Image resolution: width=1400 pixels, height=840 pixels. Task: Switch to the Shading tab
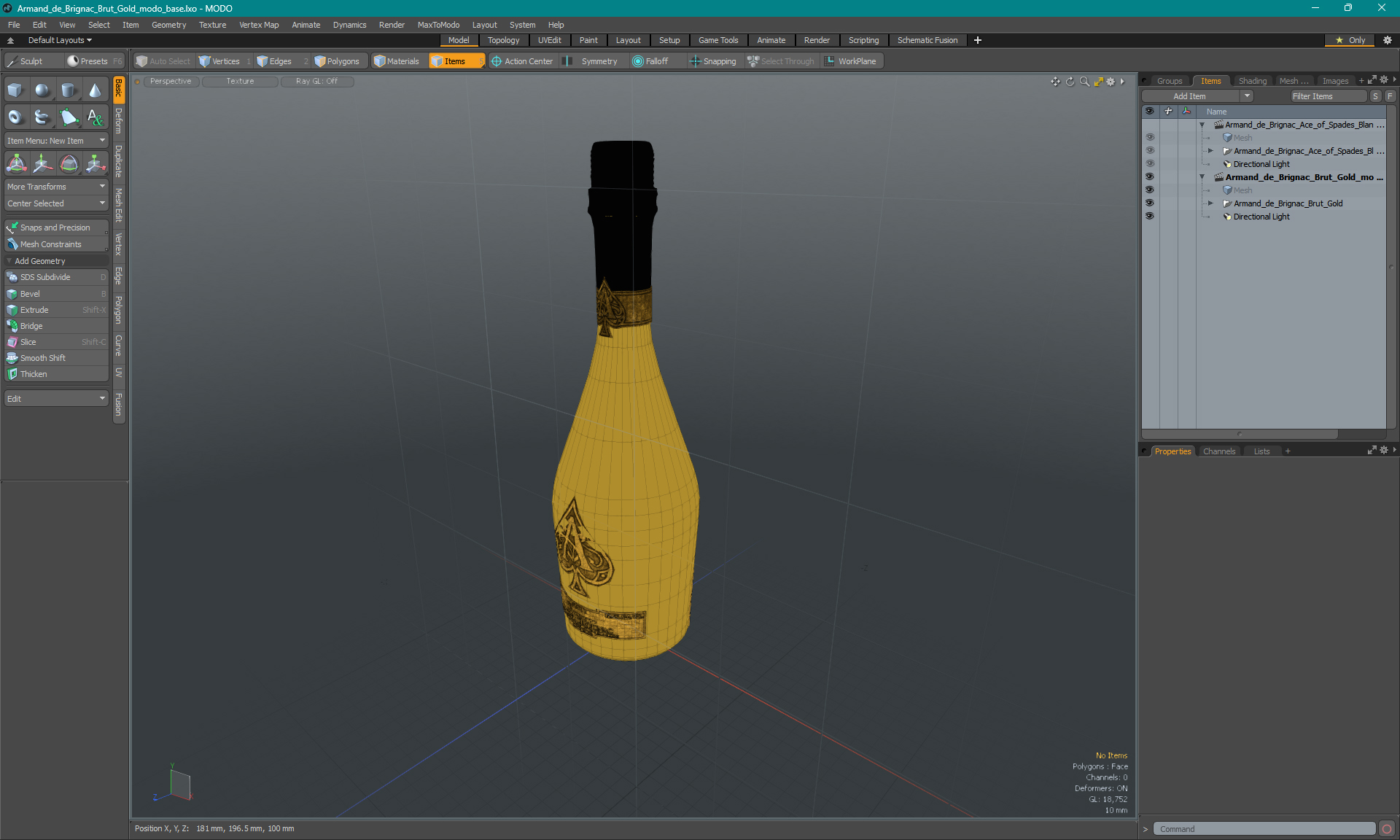1252,81
